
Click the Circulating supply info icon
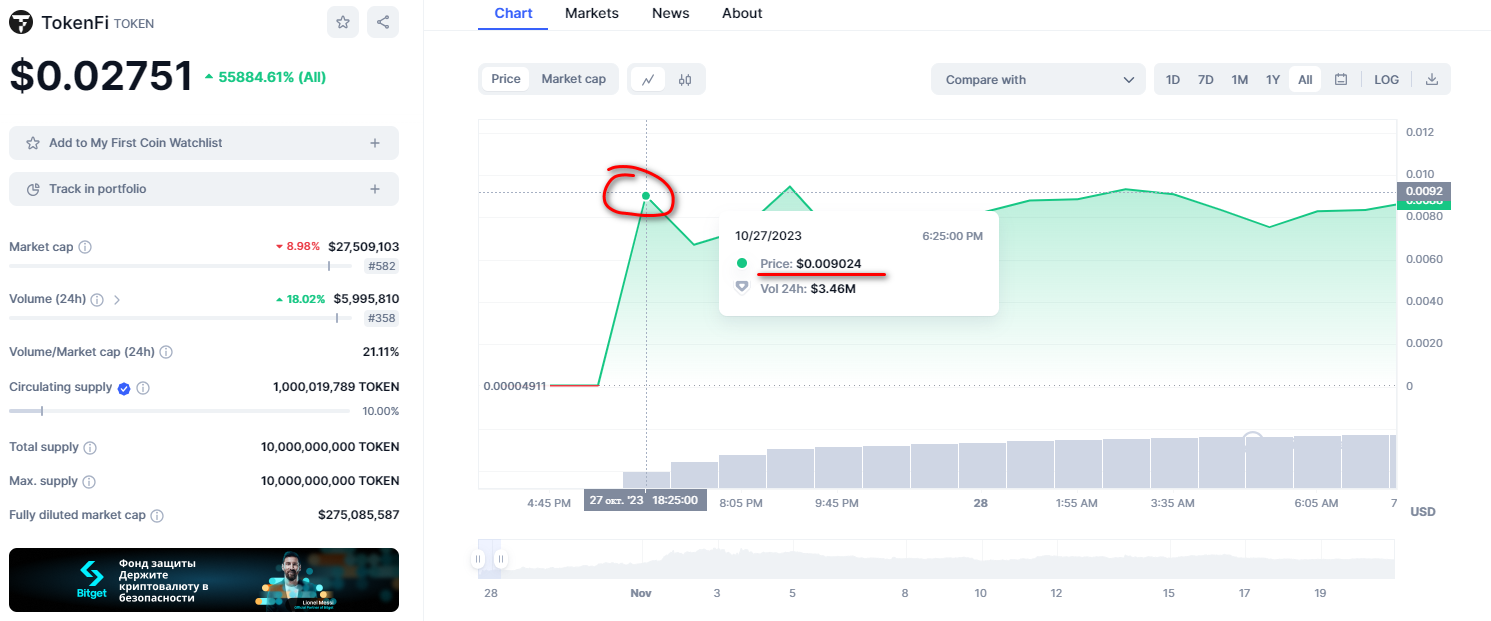[143, 388]
